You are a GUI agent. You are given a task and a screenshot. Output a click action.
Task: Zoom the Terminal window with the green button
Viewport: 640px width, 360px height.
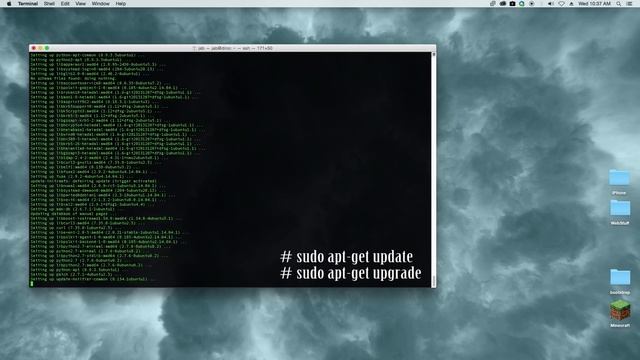(47, 48)
